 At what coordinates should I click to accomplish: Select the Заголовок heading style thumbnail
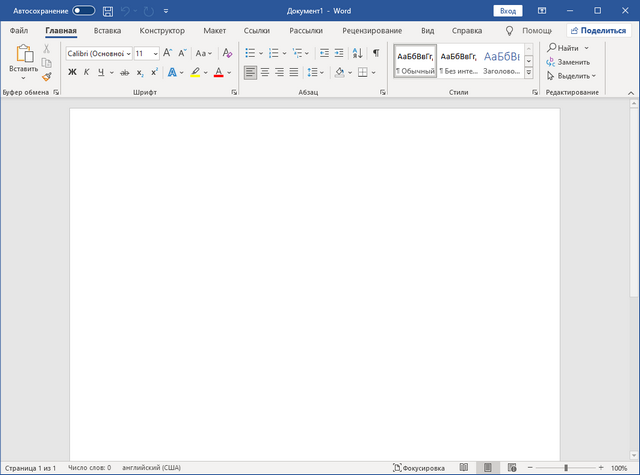pos(499,62)
